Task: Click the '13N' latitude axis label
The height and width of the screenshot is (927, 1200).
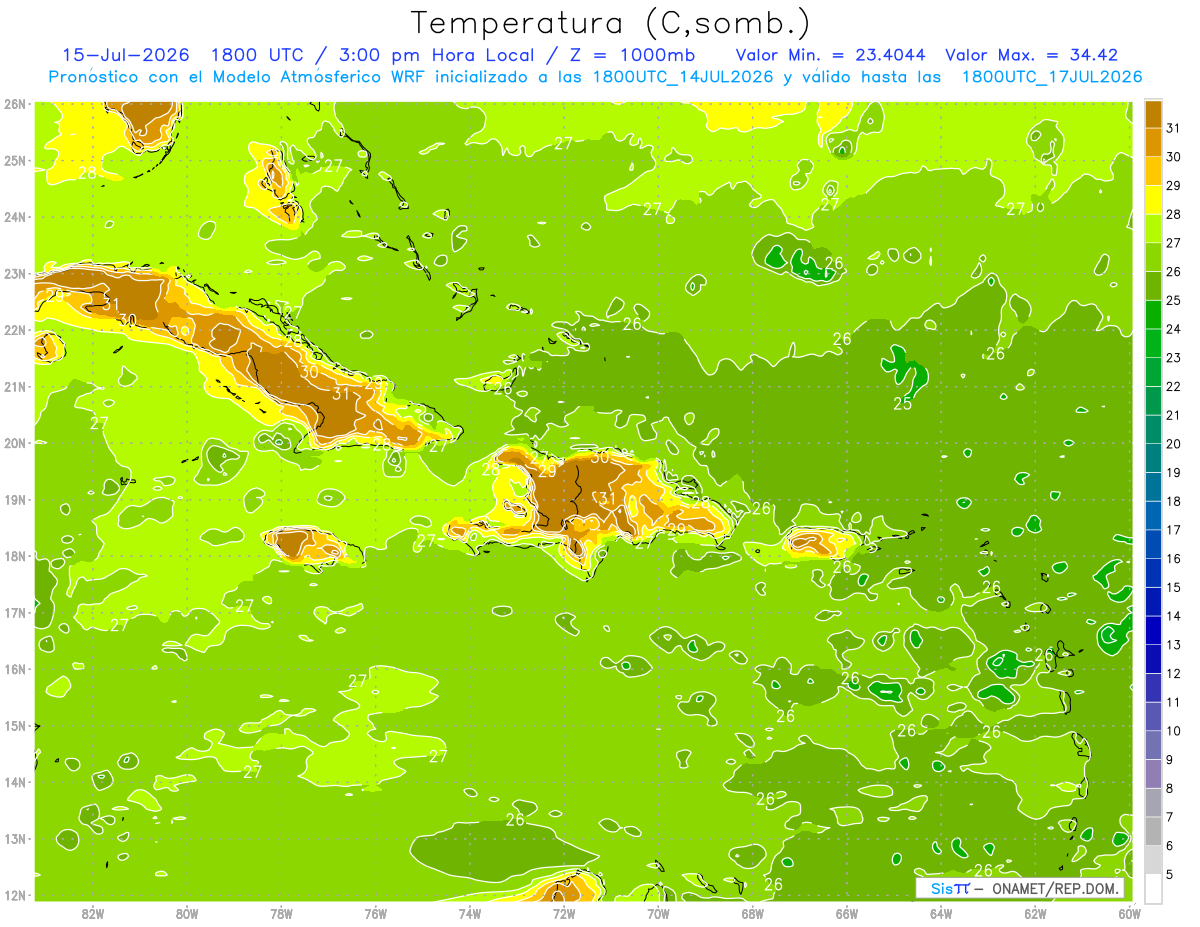Action: coord(15,838)
